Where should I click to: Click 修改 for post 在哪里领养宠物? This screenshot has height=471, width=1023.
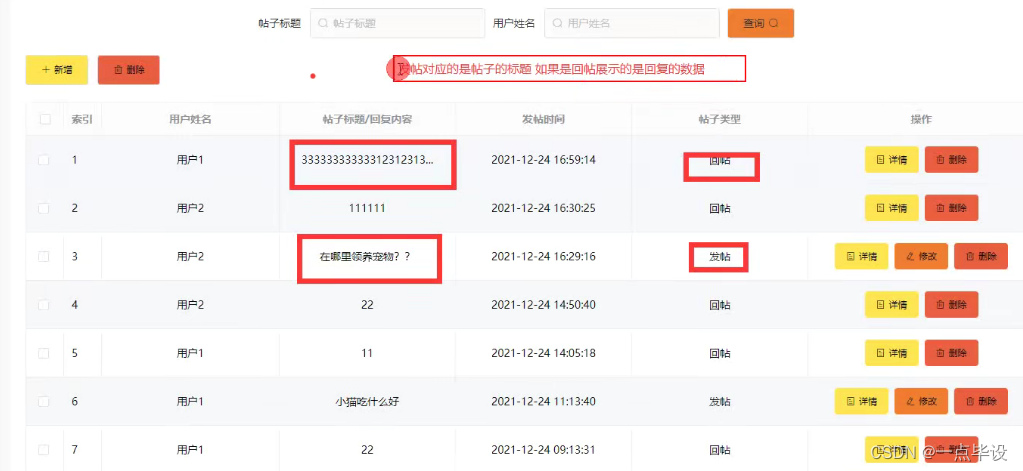click(x=921, y=256)
